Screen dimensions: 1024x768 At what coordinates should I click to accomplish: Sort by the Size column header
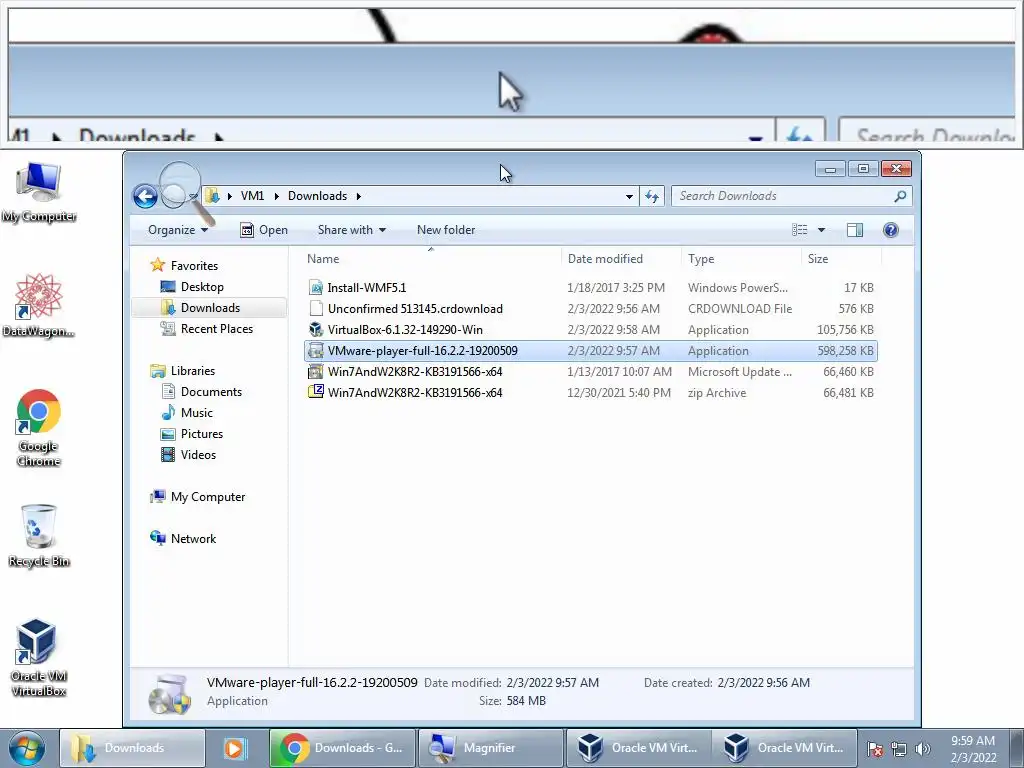click(x=841, y=259)
